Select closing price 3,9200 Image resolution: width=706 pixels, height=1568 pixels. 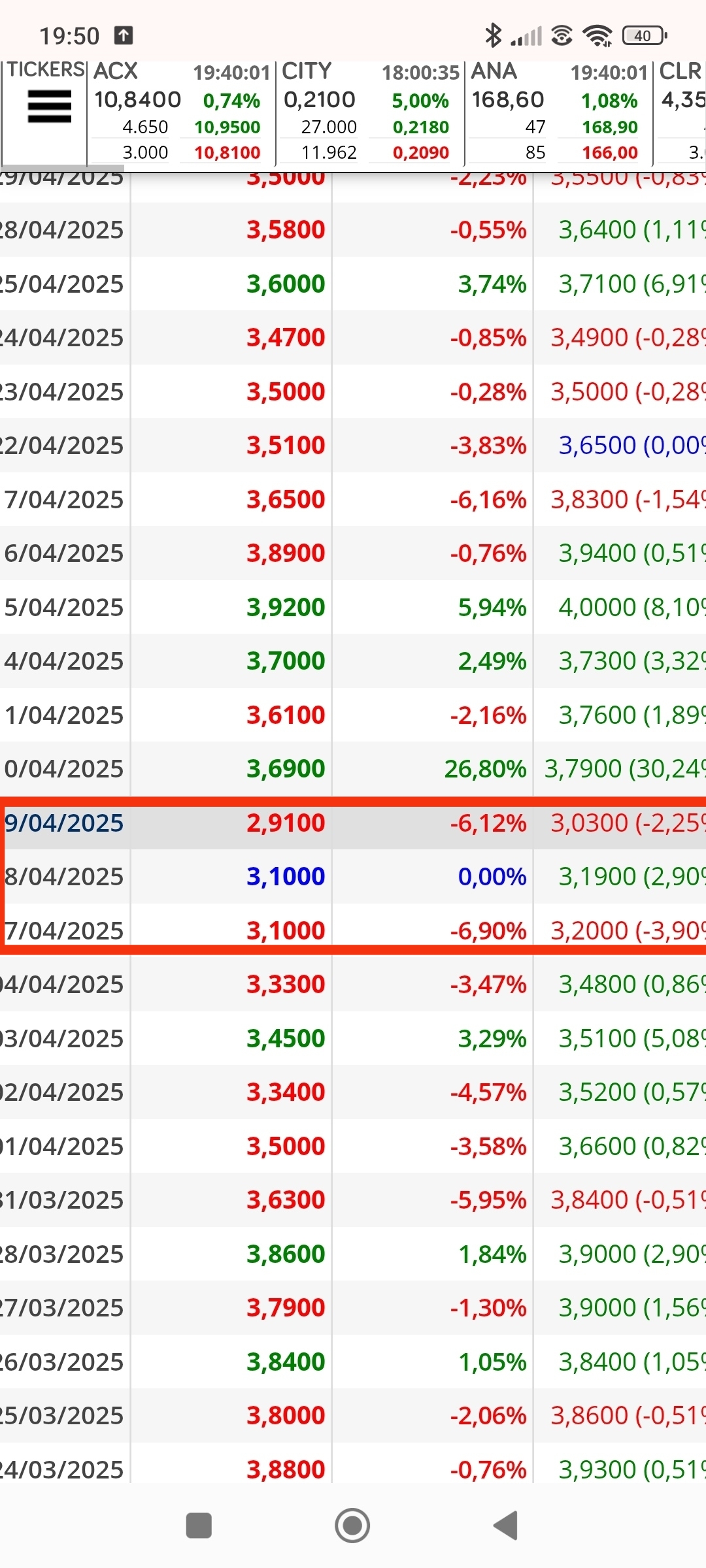coord(286,607)
